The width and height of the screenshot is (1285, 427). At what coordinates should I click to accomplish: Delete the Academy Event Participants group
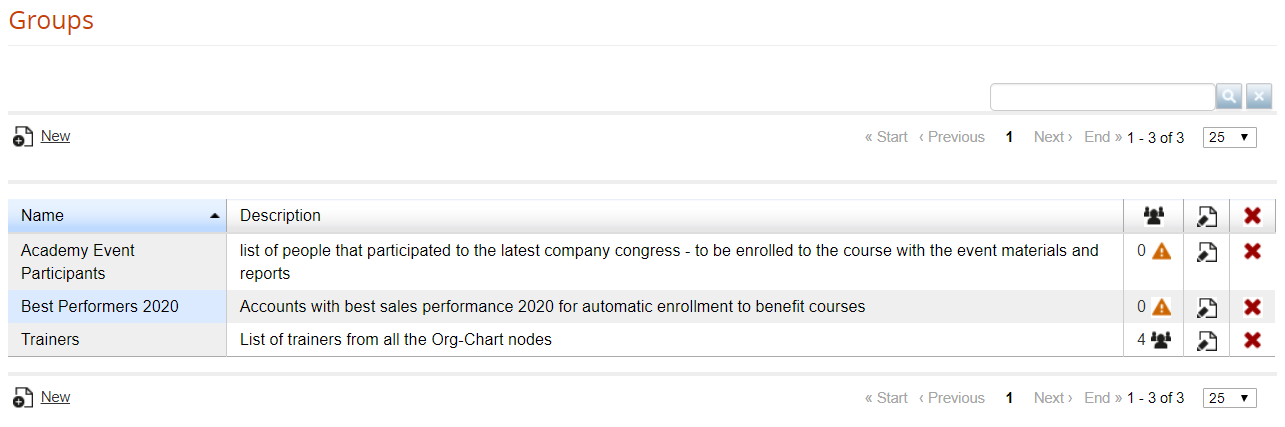1252,251
